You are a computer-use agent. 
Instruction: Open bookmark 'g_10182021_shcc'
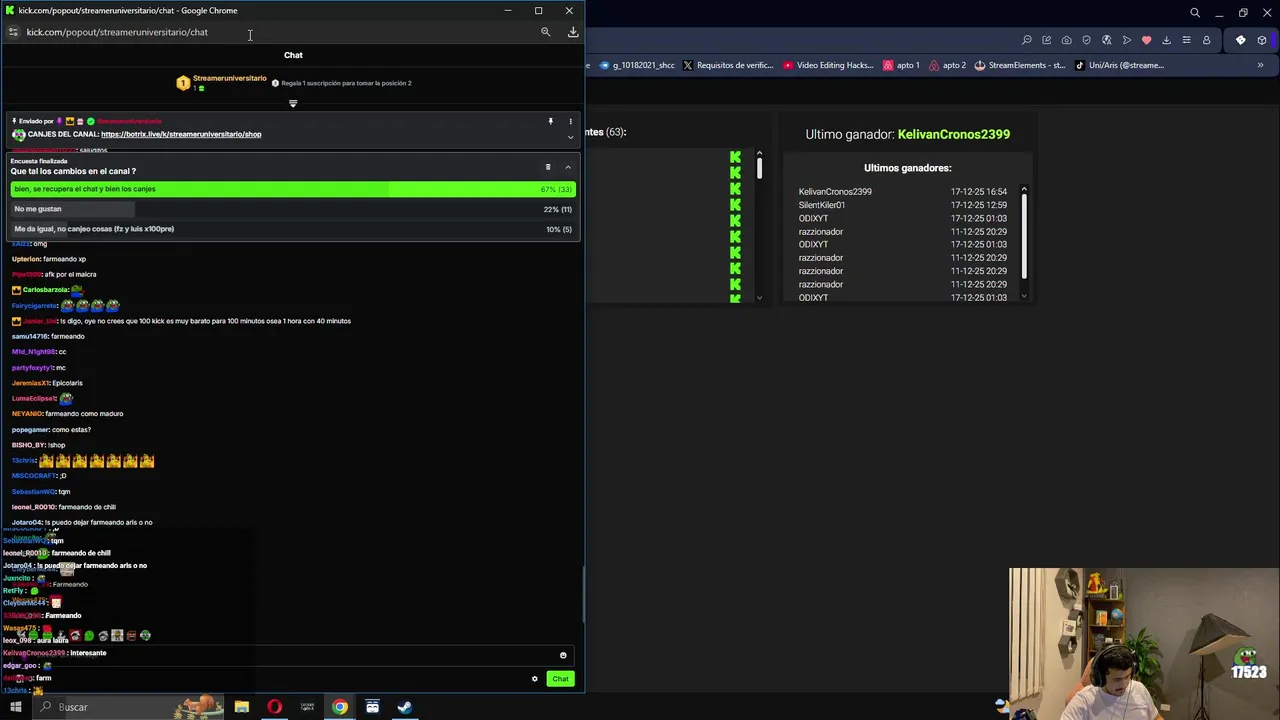(x=637, y=65)
